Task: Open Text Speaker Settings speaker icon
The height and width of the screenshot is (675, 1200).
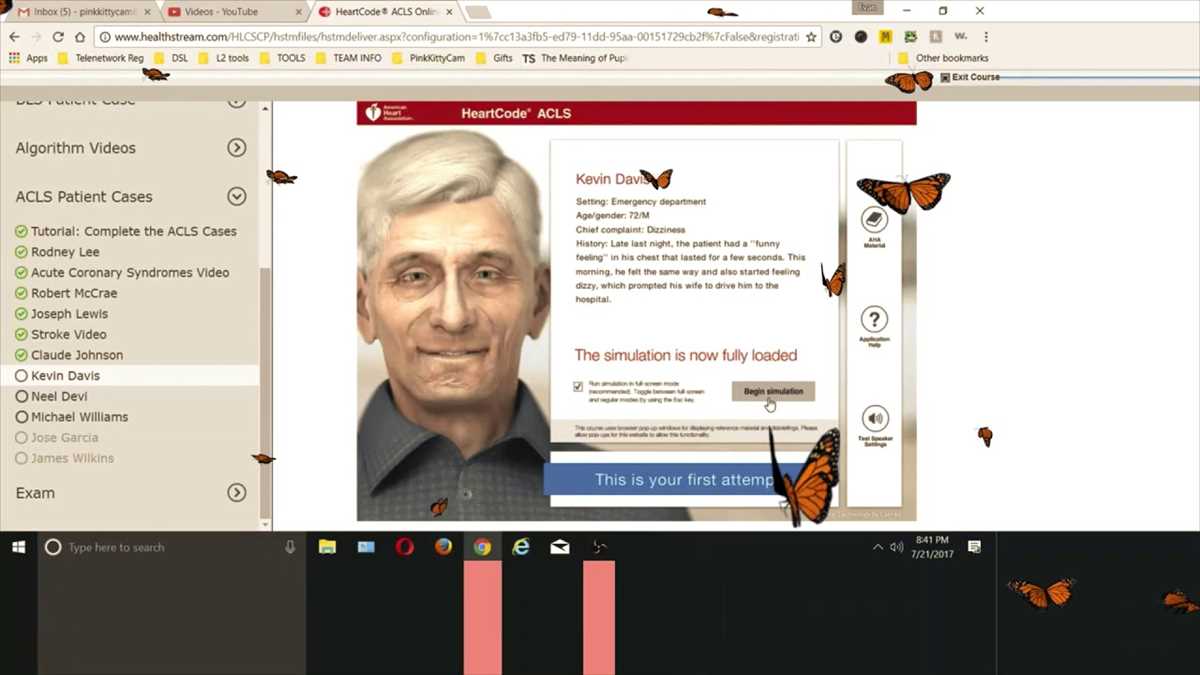Action: (875, 418)
